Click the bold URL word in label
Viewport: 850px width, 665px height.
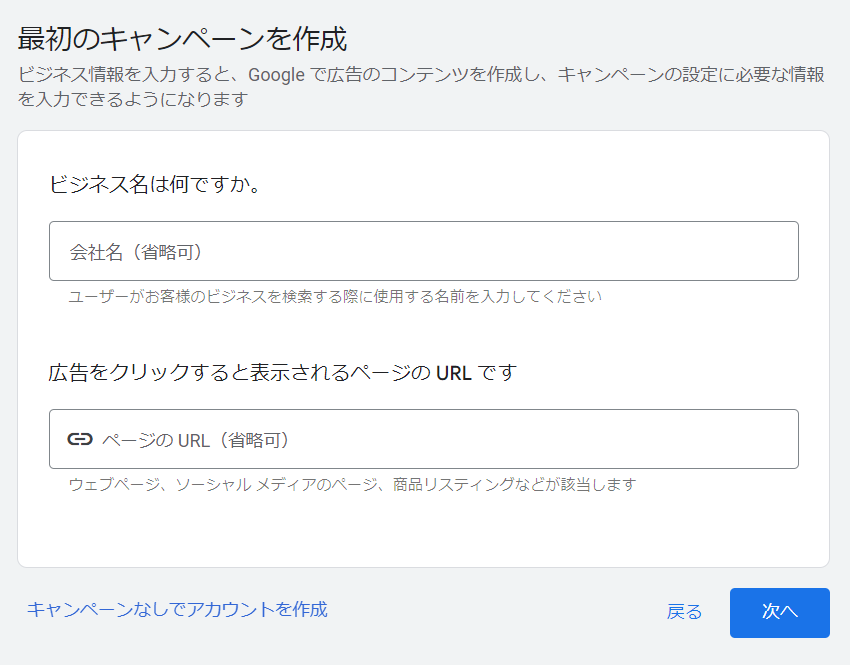click(x=454, y=373)
